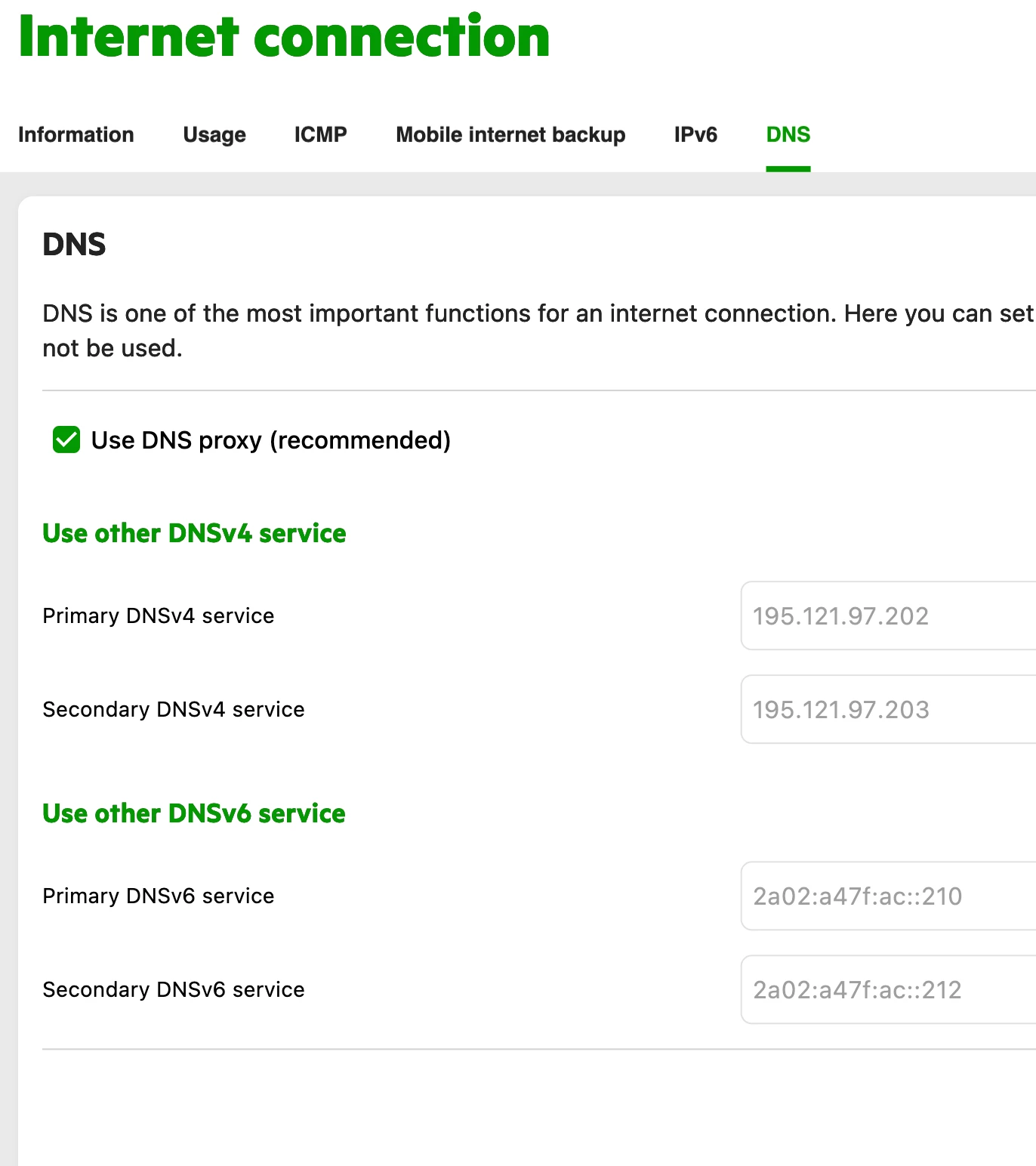Click the 'Primary DNSv6 service' label
Screen dimensions: 1036x1166
[159, 896]
